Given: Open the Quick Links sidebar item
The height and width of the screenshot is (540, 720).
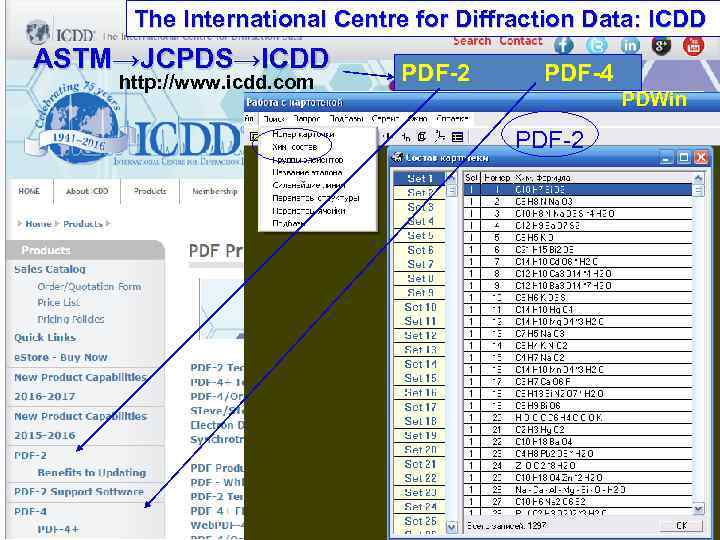Looking at the screenshot, I should (45, 338).
